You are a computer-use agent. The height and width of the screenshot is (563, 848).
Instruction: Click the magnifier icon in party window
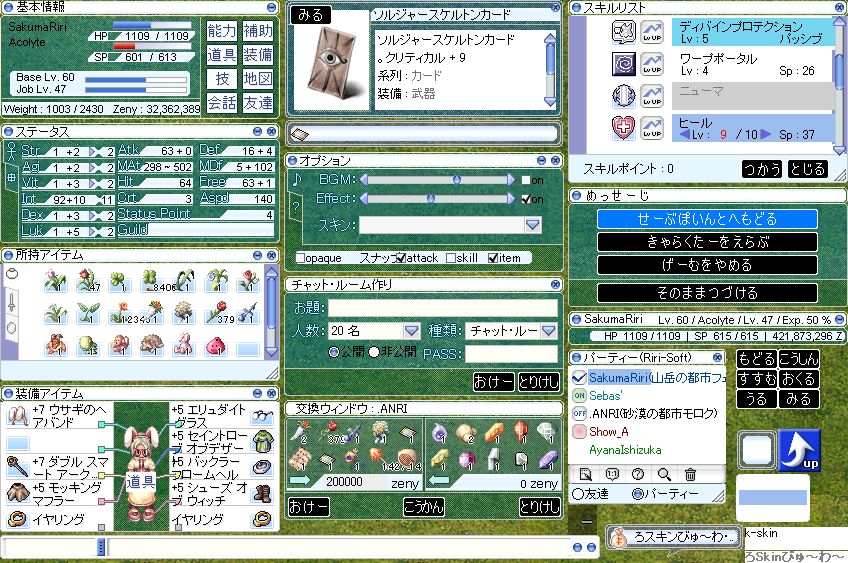pos(664,474)
